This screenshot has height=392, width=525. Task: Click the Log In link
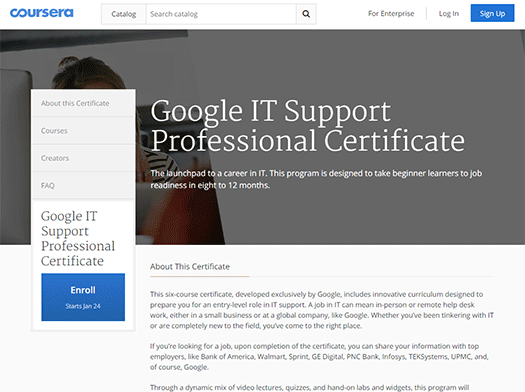(449, 14)
